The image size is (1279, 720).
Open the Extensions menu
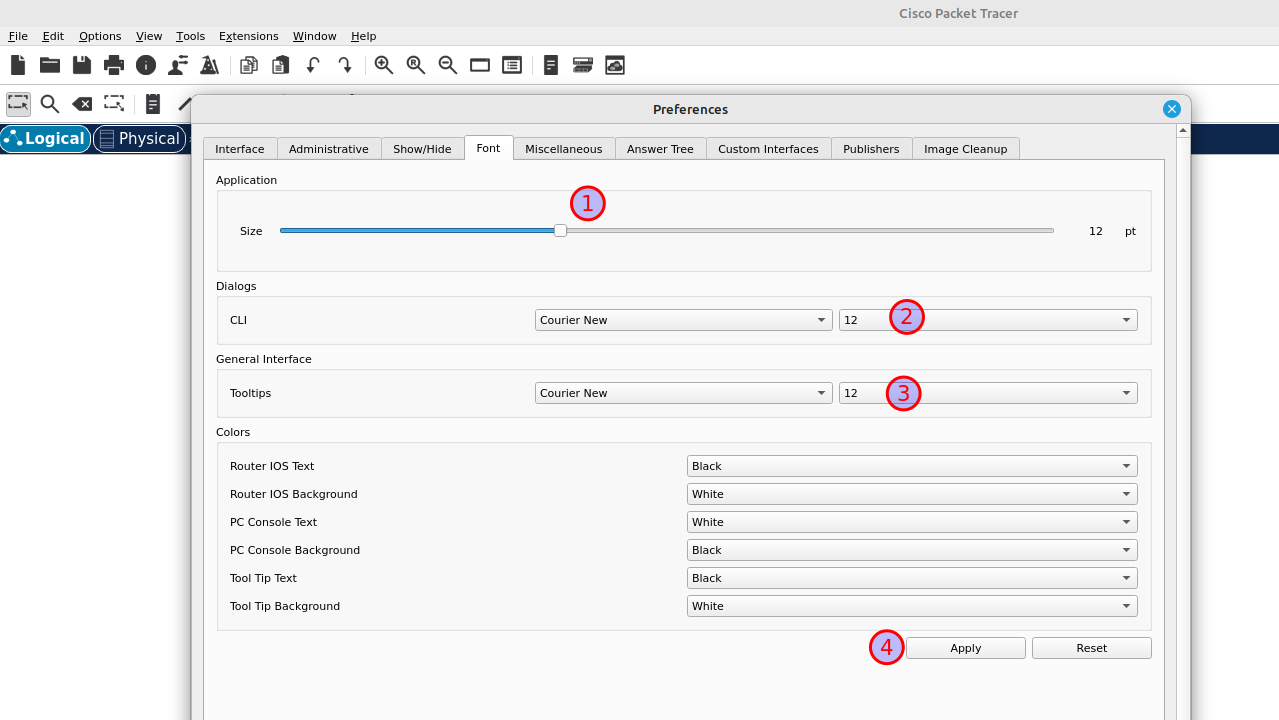coord(248,36)
